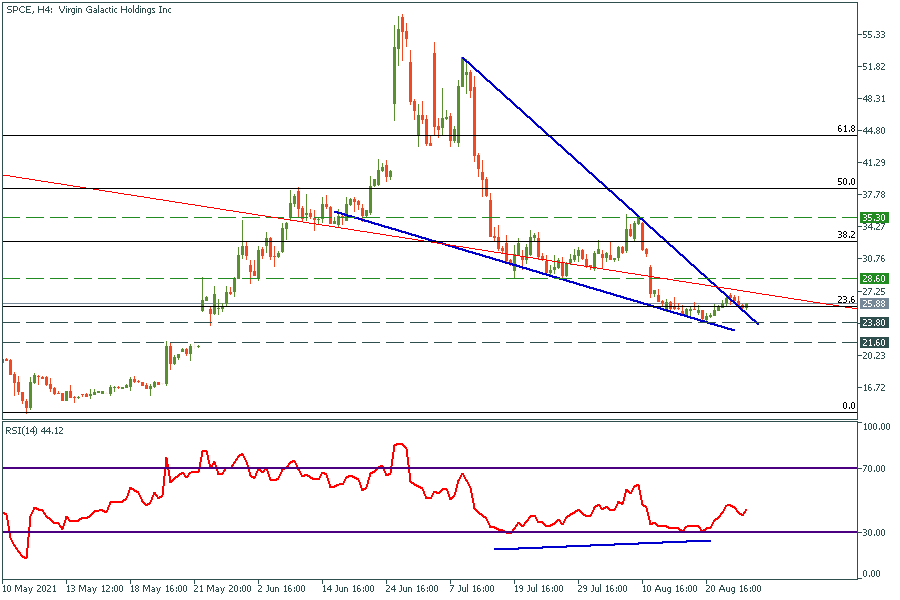Select the blue RSI divergence trend line
The image size is (900, 600).
coord(602,544)
